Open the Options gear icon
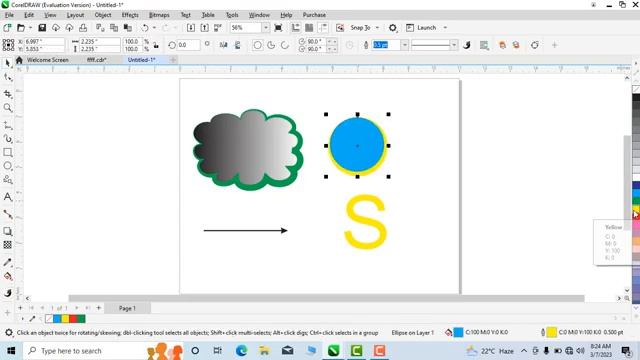 pos(393,28)
